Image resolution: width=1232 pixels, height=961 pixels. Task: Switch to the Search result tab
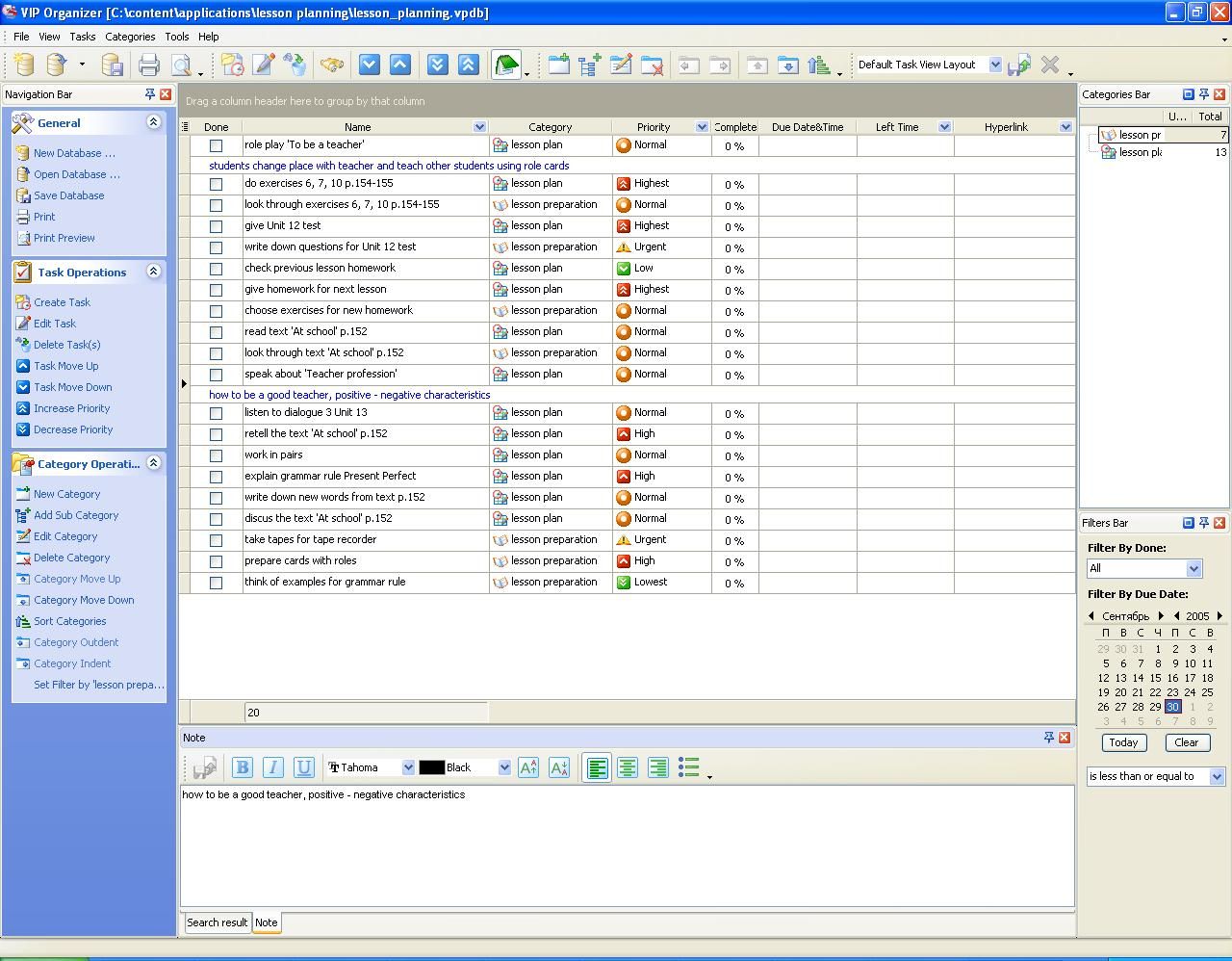[x=217, y=922]
